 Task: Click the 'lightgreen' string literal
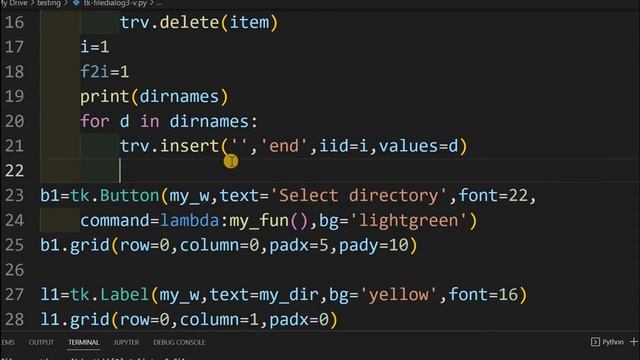[x=408, y=220]
